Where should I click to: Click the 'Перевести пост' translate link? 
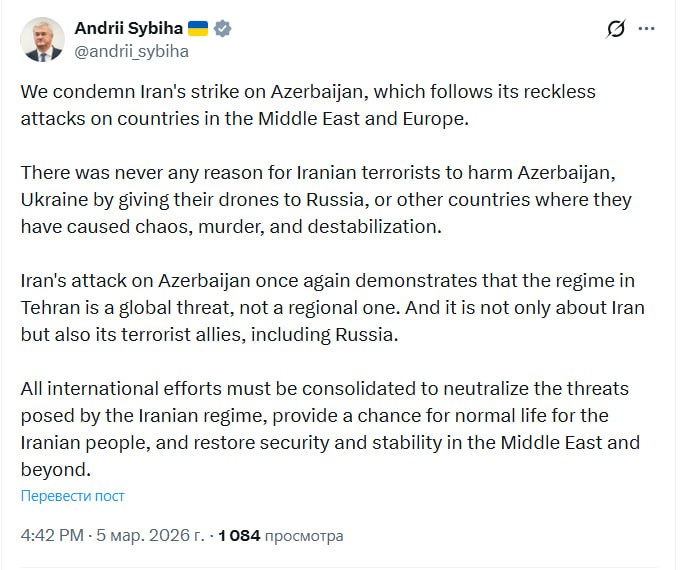pyautogui.click(x=72, y=495)
